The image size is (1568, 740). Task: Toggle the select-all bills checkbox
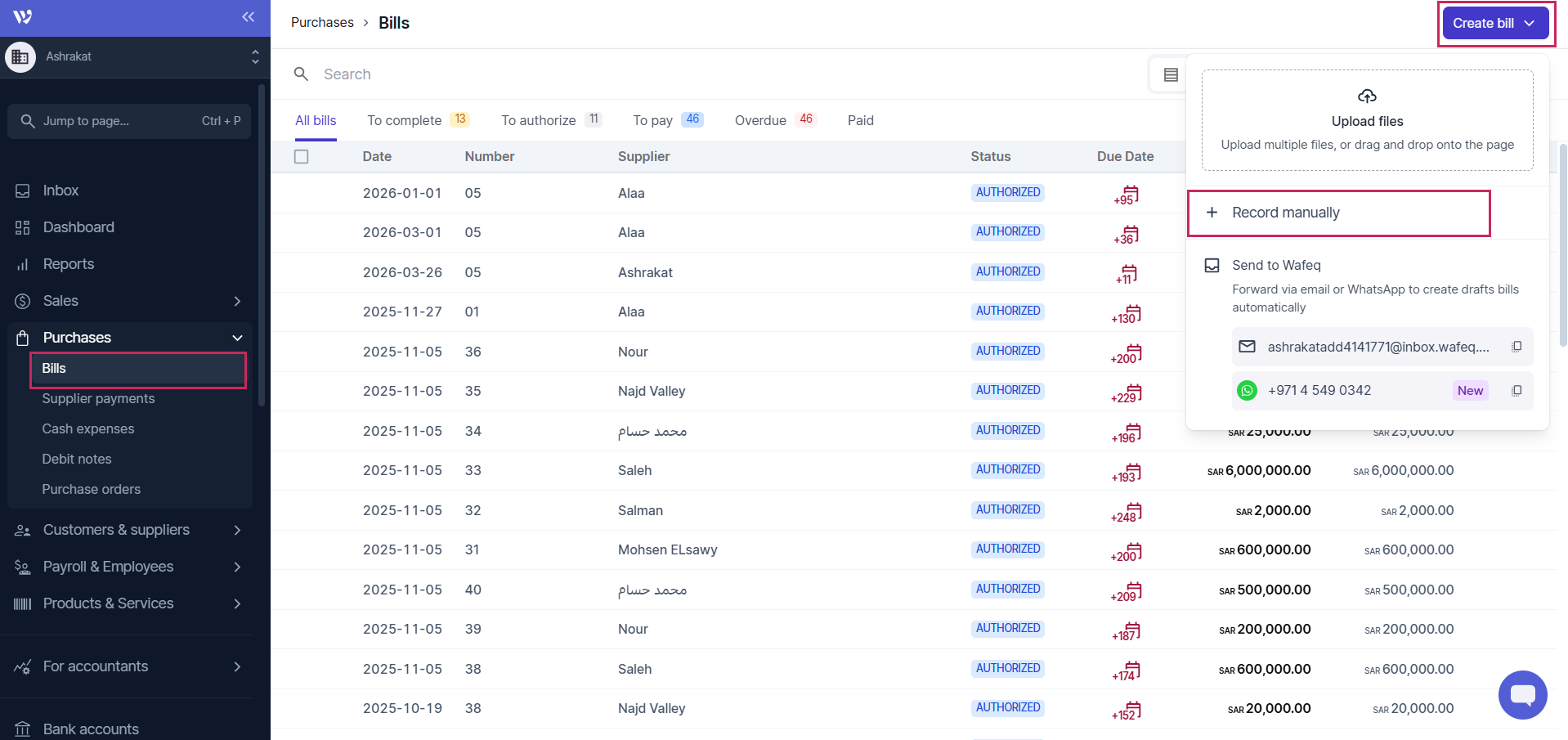[x=302, y=156]
